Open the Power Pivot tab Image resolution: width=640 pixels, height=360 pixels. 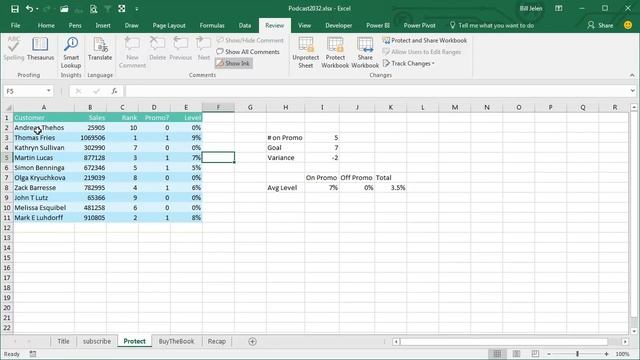419,25
